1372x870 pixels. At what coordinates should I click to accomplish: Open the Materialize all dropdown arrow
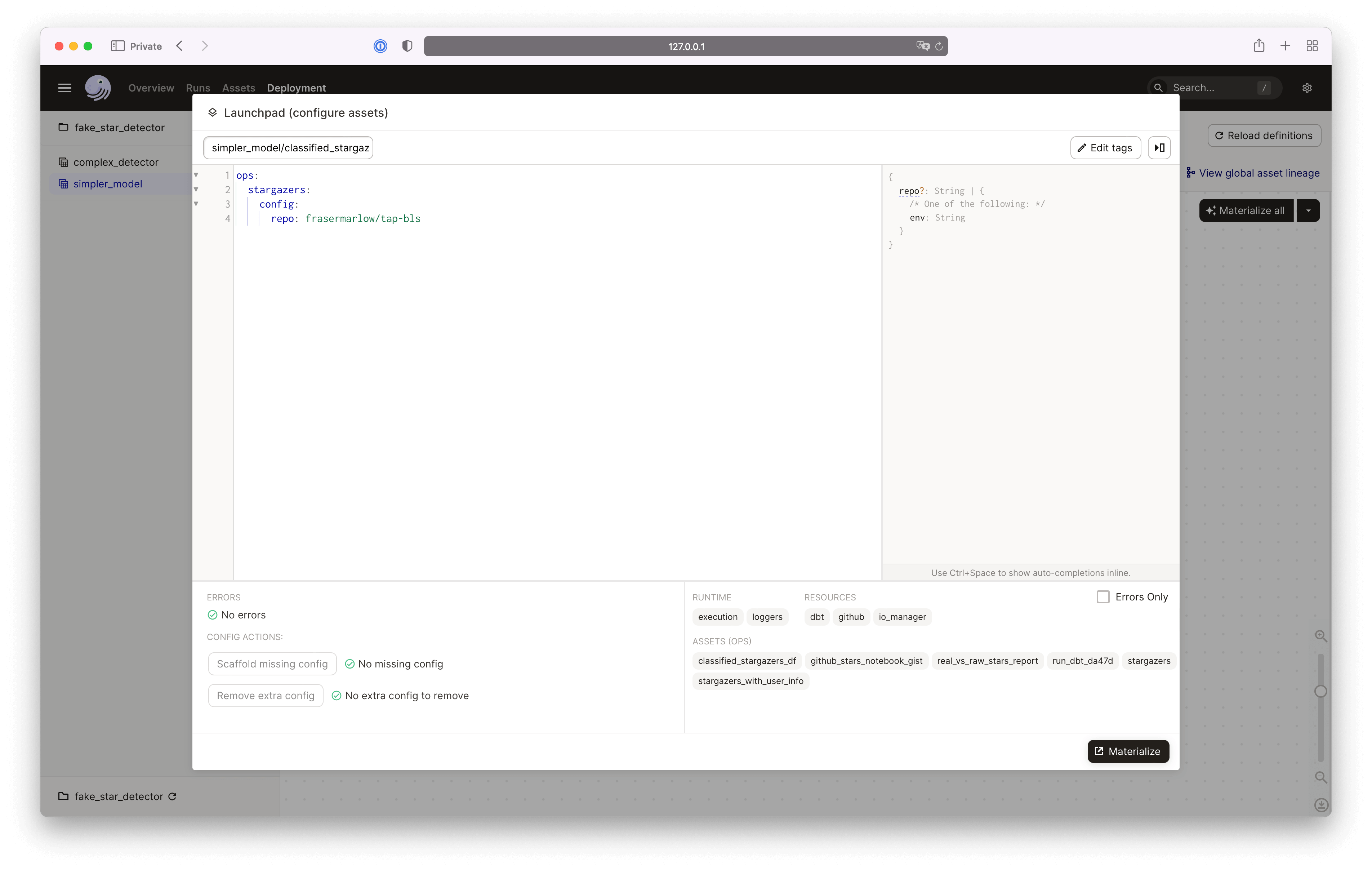[1308, 210]
